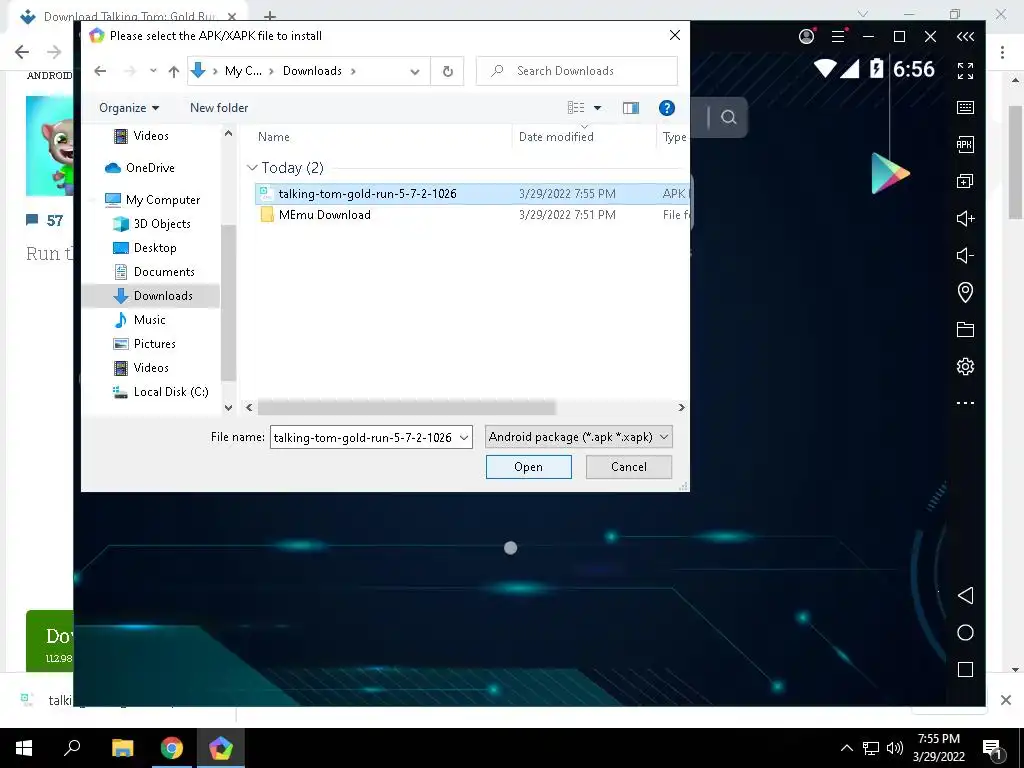Go back in the file dialog

(100, 71)
